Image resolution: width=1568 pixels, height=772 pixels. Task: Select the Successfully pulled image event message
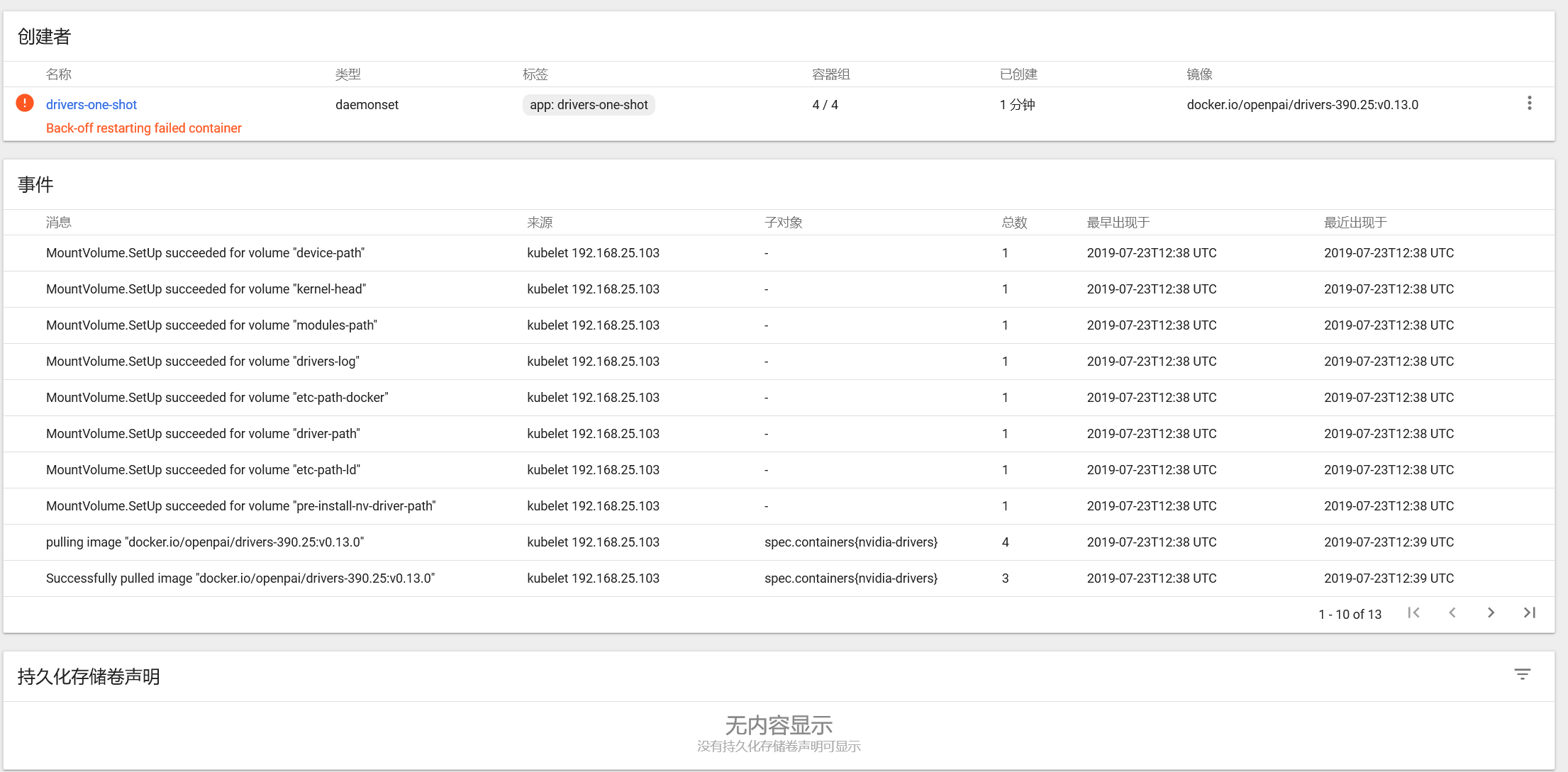(240, 578)
